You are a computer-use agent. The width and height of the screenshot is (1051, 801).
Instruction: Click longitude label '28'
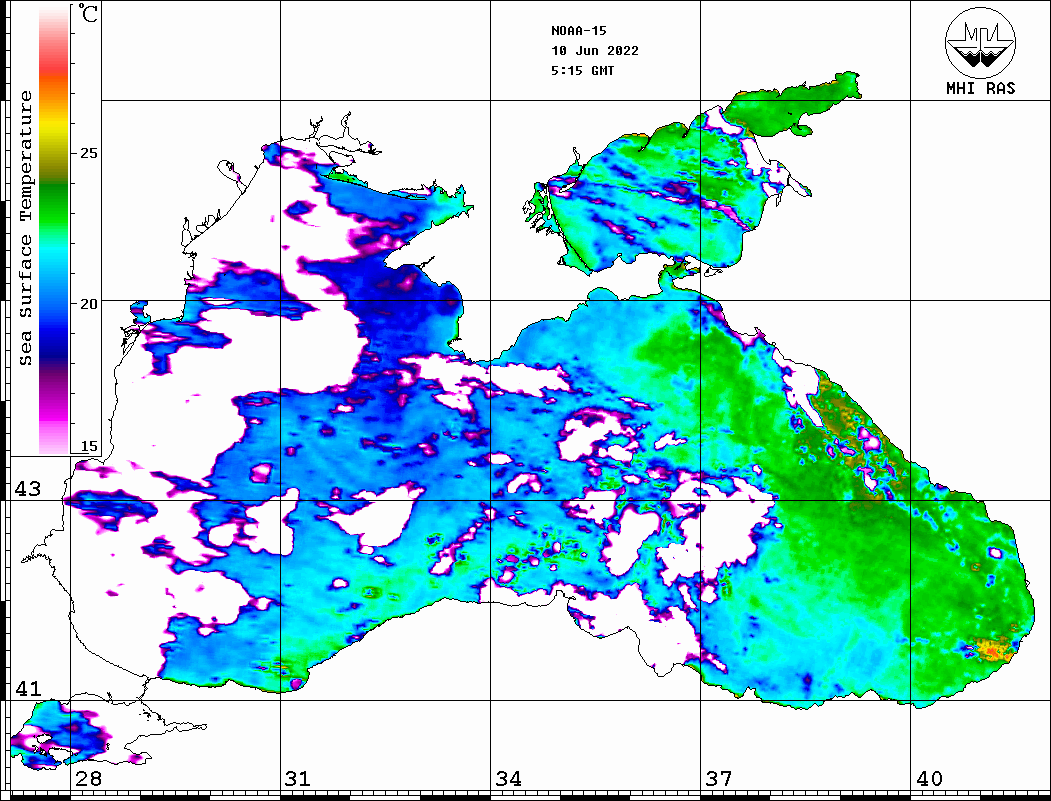point(88,778)
